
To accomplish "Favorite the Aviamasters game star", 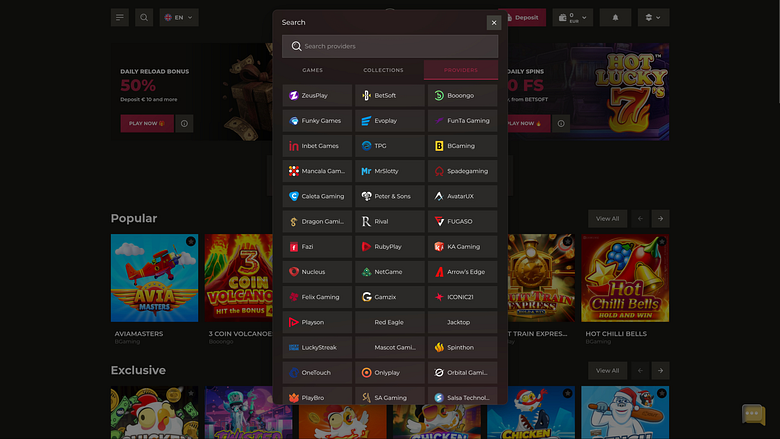I will tap(191, 242).
